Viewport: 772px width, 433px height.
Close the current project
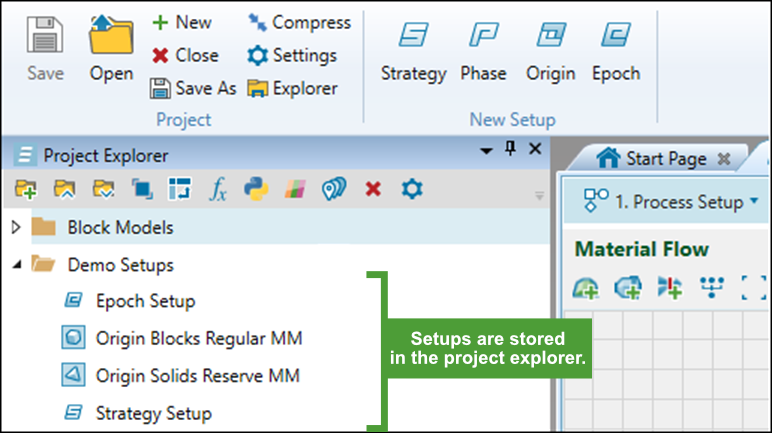point(185,56)
